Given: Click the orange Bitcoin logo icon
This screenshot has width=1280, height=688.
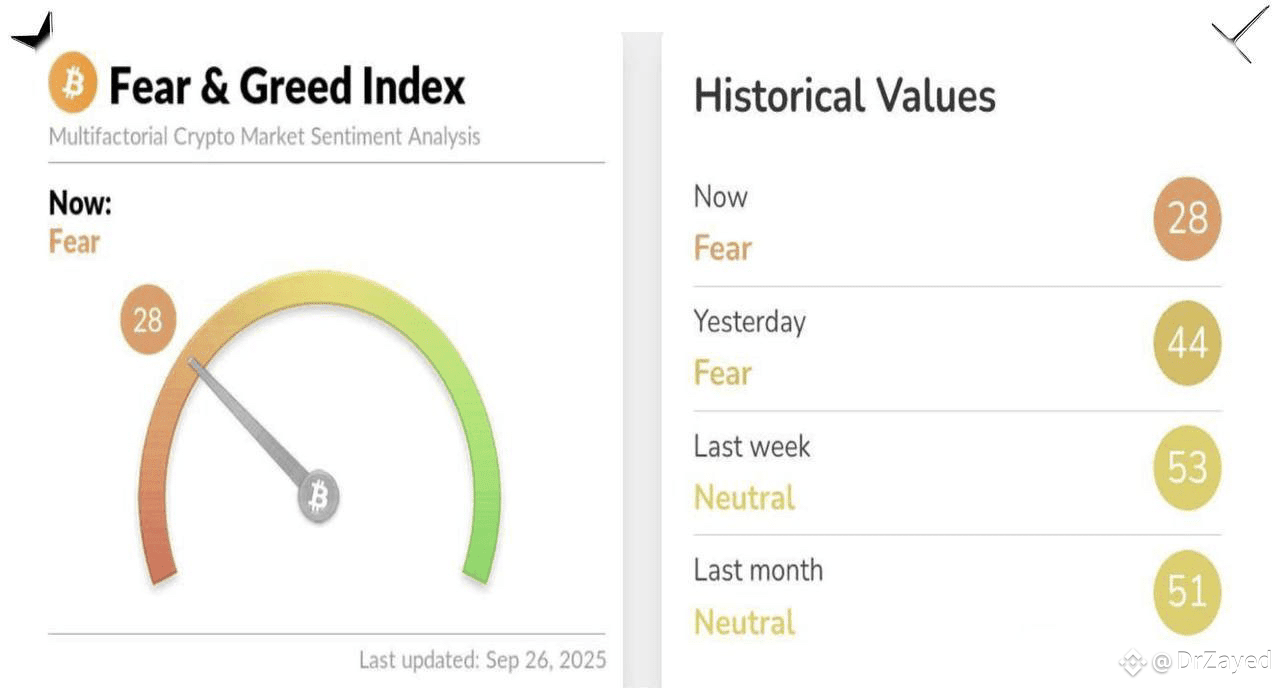Looking at the screenshot, I should 73,83.
